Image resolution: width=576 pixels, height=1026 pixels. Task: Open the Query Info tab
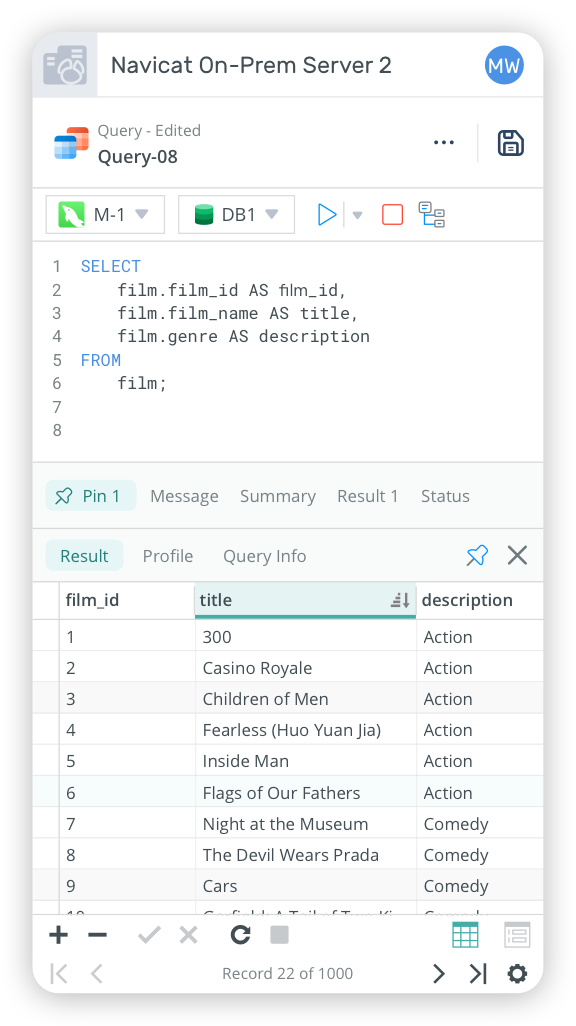(264, 556)
